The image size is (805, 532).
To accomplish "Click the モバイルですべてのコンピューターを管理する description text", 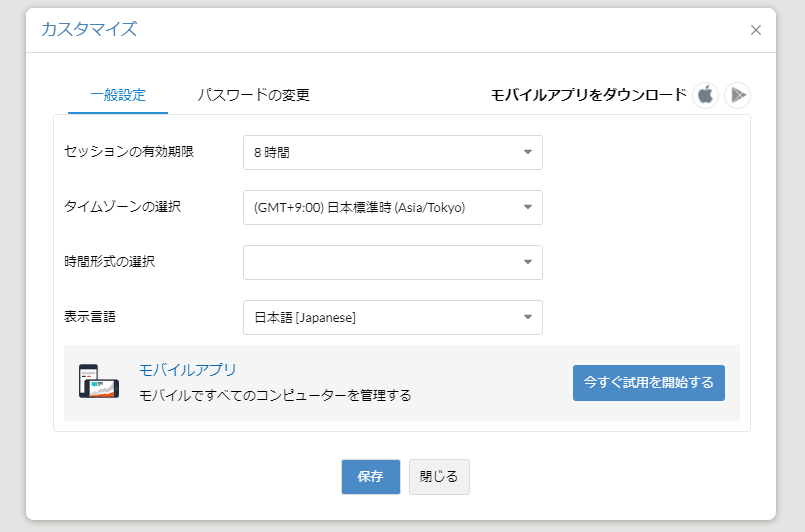I will (275, 395).
